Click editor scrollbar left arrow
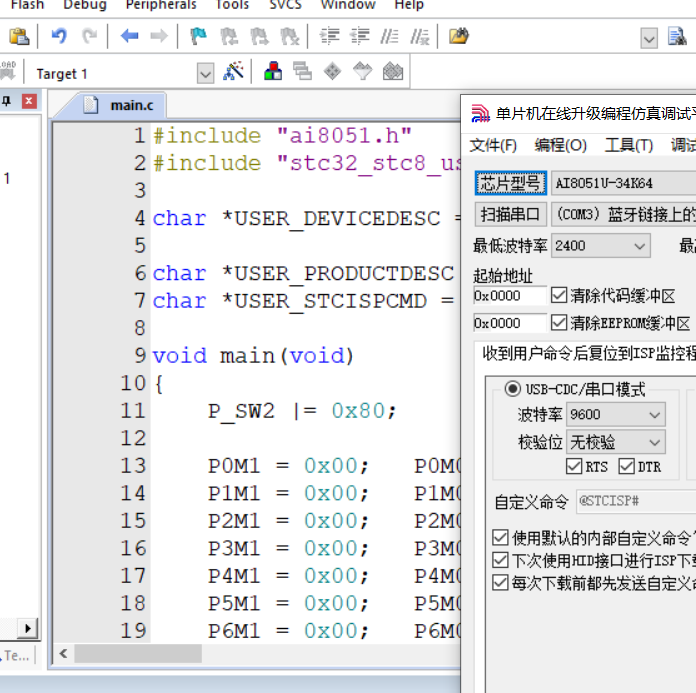This screenshot has height=693, width=696. [63, 653]
